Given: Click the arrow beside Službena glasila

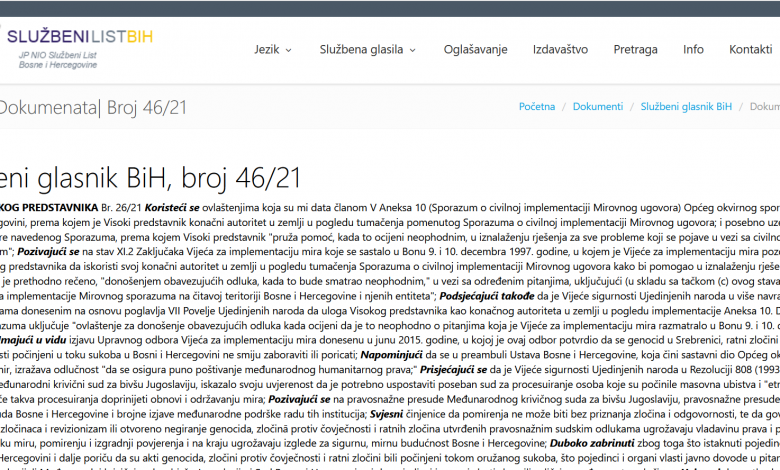Looking at the screenshot, I should (412, 50).
